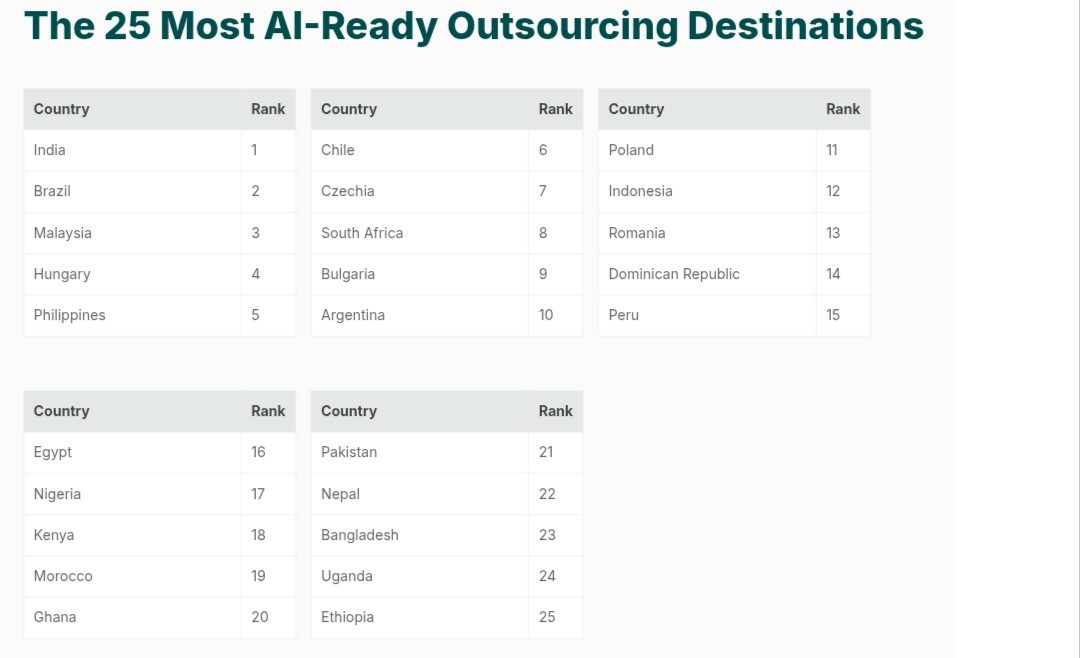
Task: Click the 'South Africa' cell
Action: (419, 233)
